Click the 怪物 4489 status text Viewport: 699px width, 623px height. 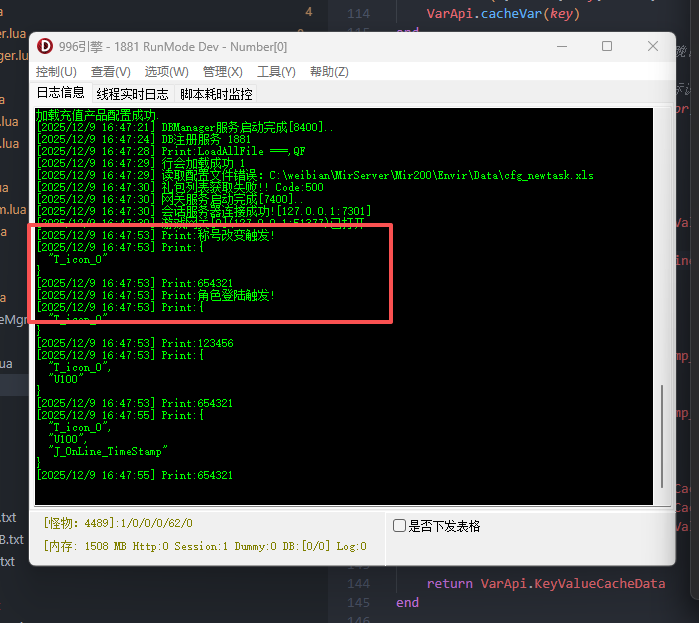(x=118, y=524)
